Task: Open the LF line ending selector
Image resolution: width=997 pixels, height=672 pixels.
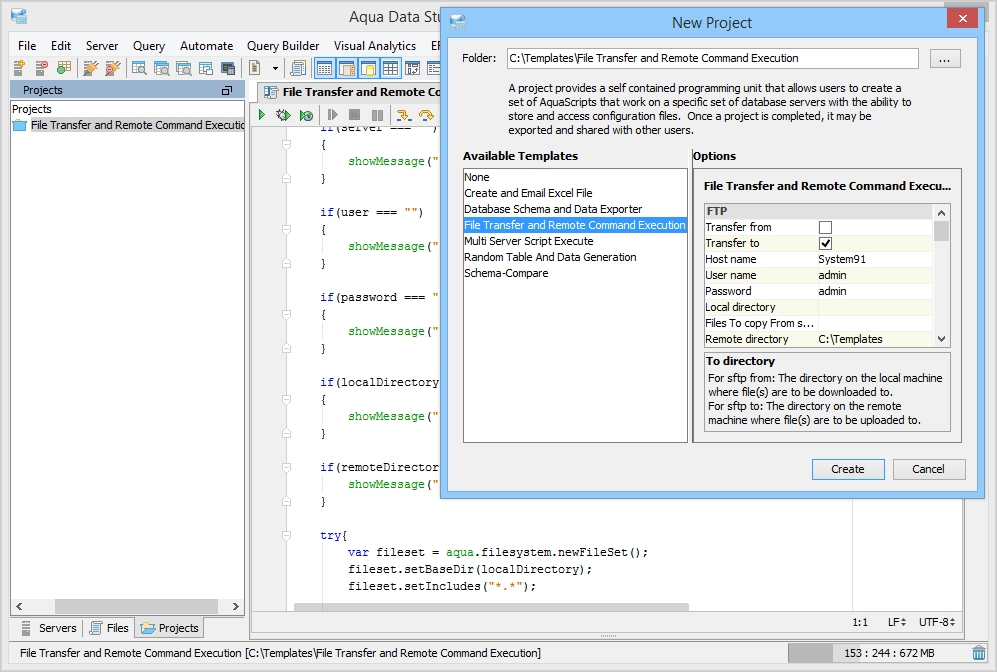Action: pos(897,622)
